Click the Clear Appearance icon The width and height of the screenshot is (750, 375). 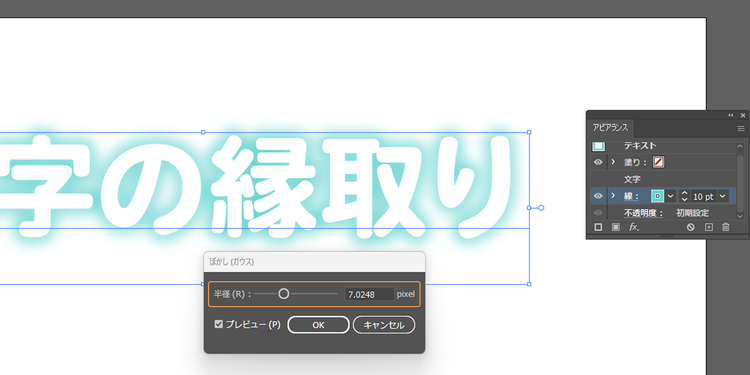pyautogui.click(x=690, y=227)
